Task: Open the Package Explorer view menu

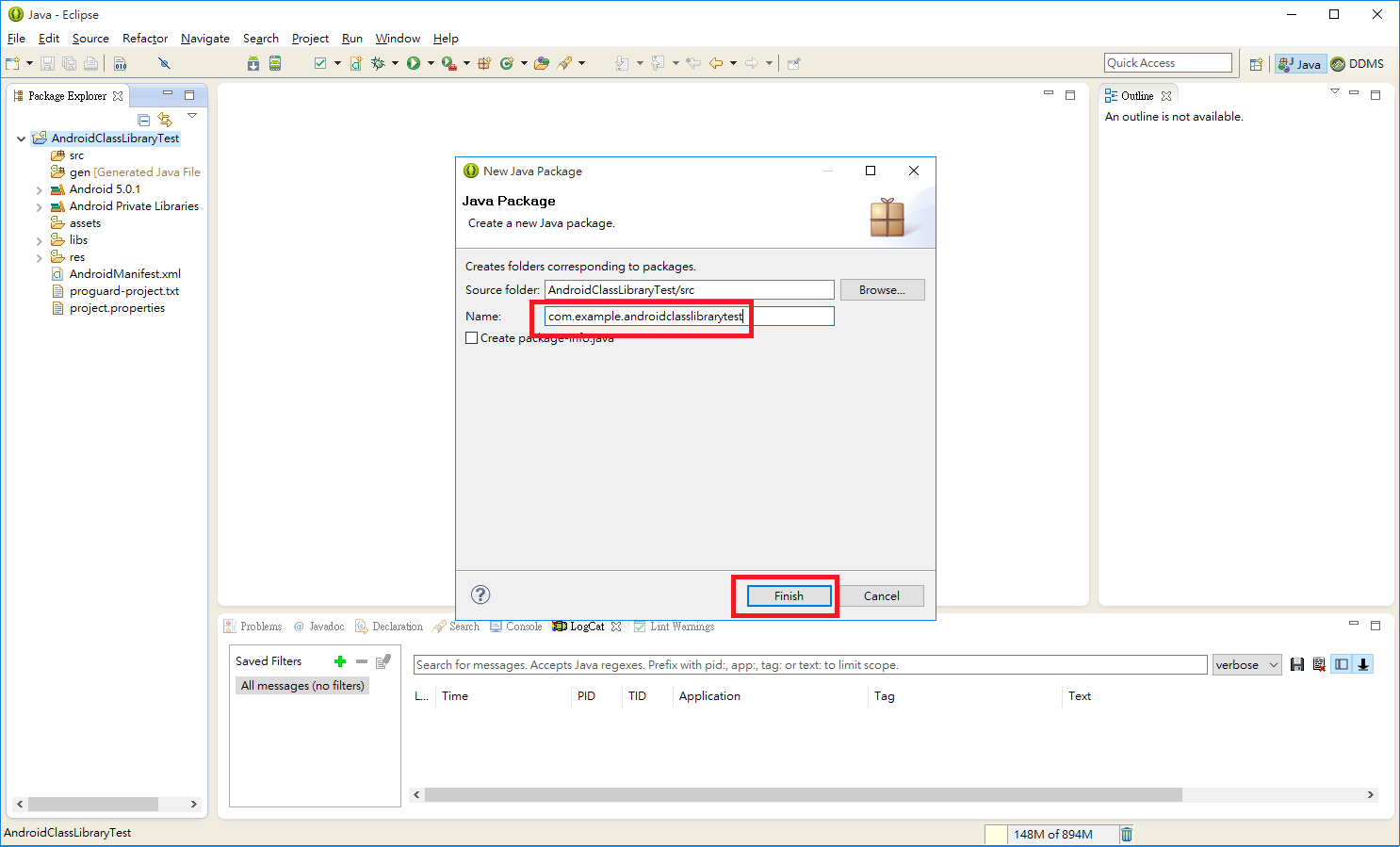Action: pyautogui.click(x=192, y=116)
